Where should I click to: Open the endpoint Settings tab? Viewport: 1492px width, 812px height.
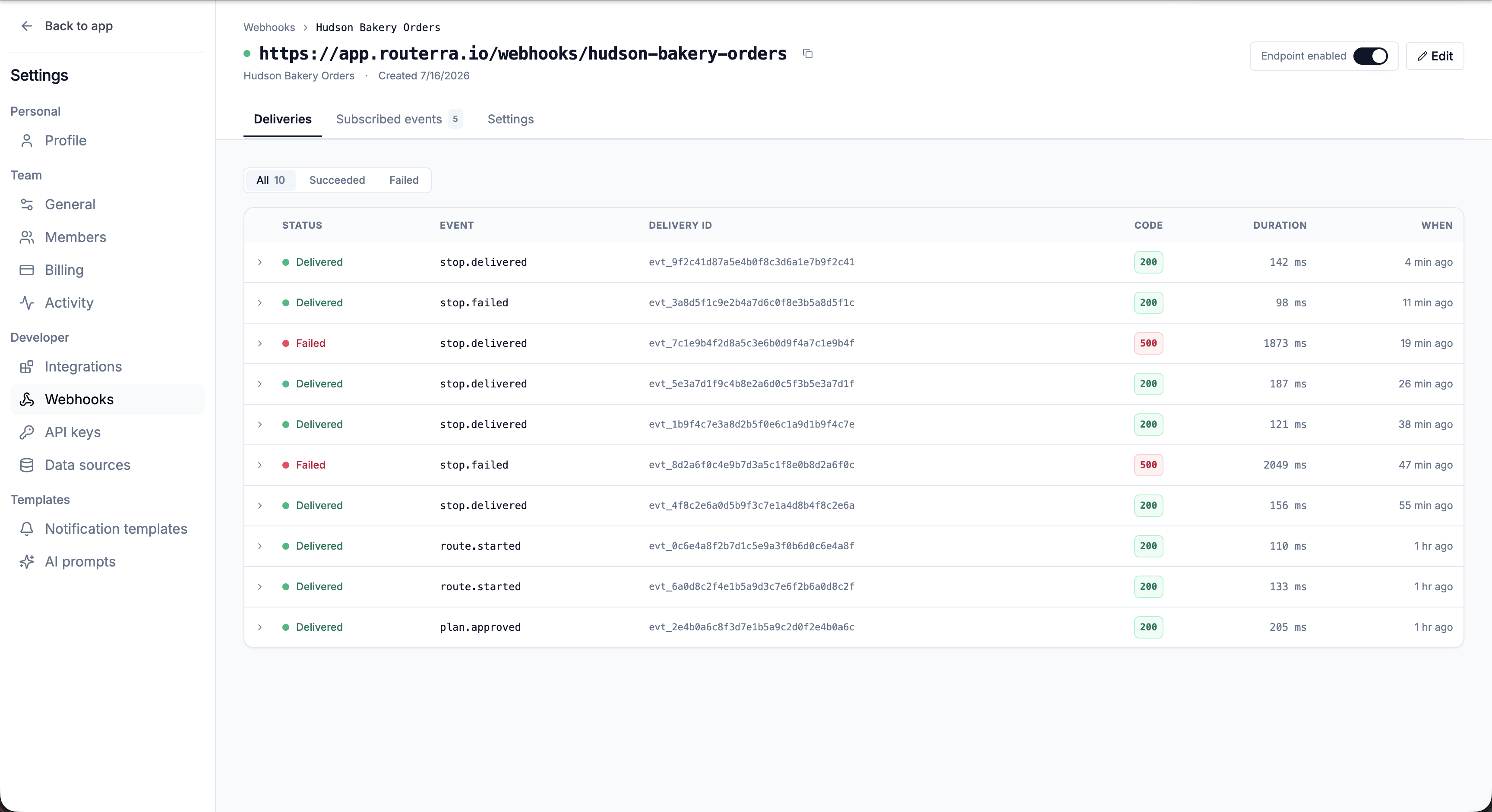coord(510,119)
